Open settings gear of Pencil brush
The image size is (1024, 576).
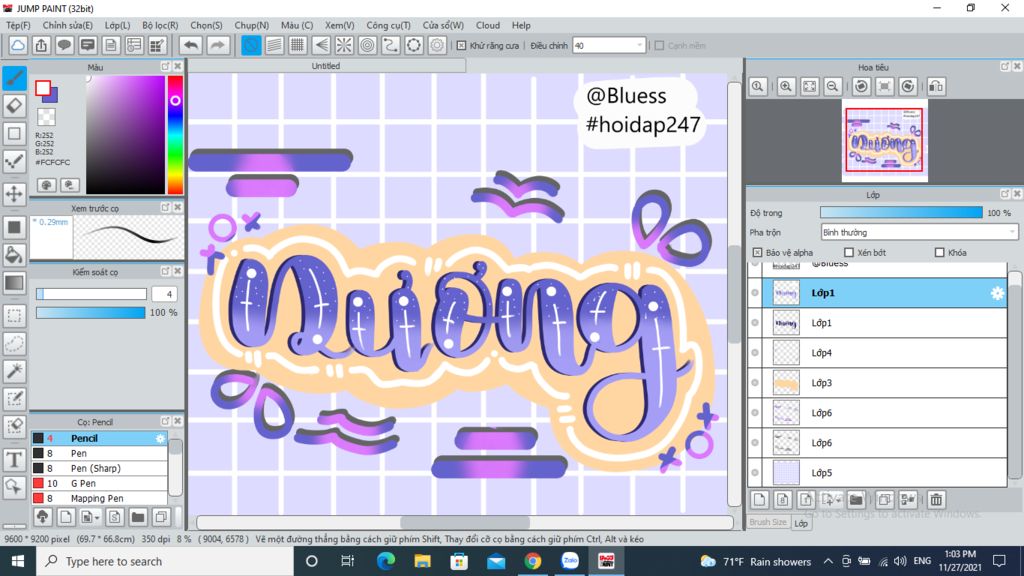click(x=160, y=438)
